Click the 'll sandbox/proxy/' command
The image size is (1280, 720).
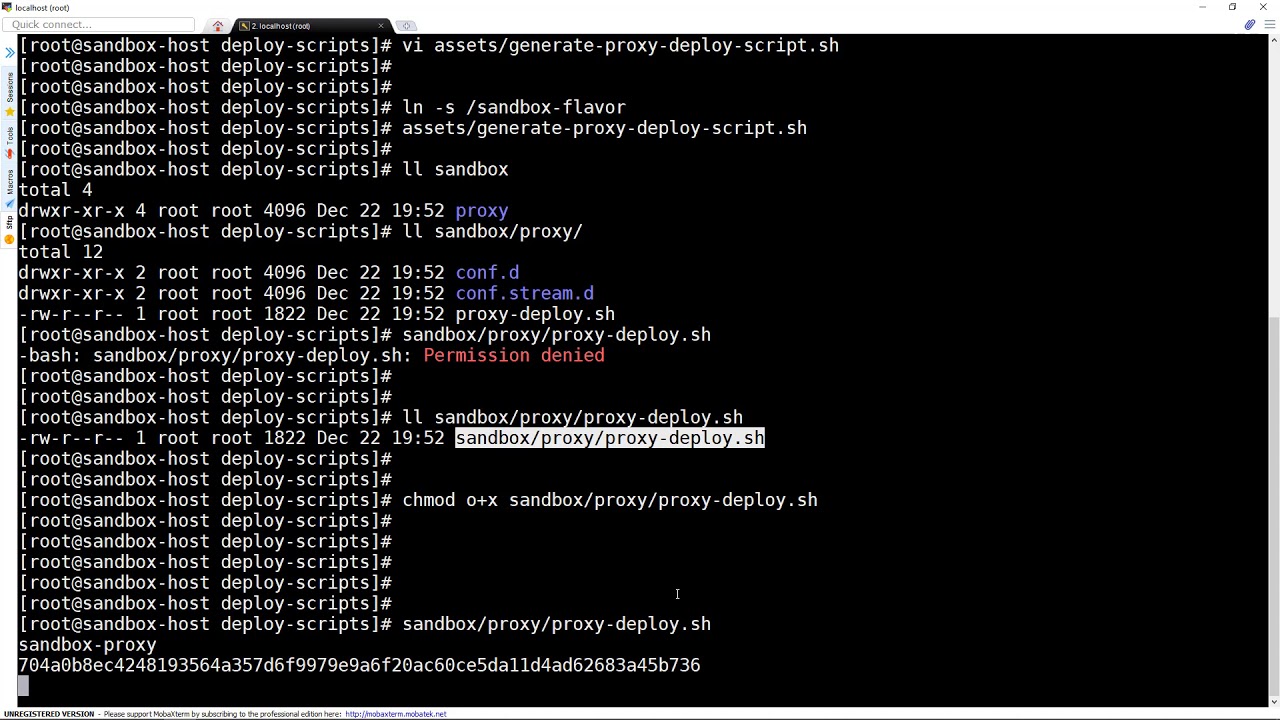click(492, 231)
